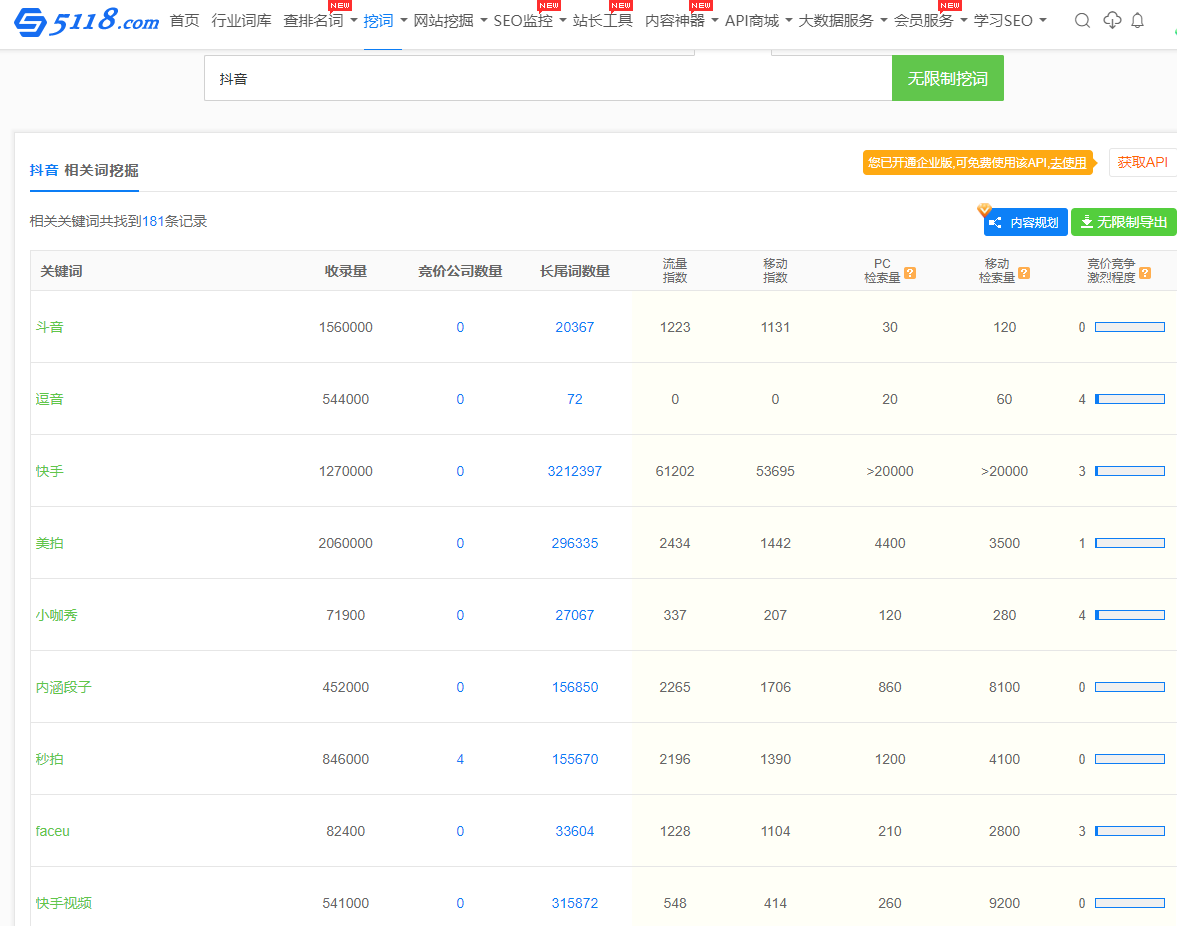Open keyword link faceu
This screenshot has width=1177, height=926.
point(53,831)
